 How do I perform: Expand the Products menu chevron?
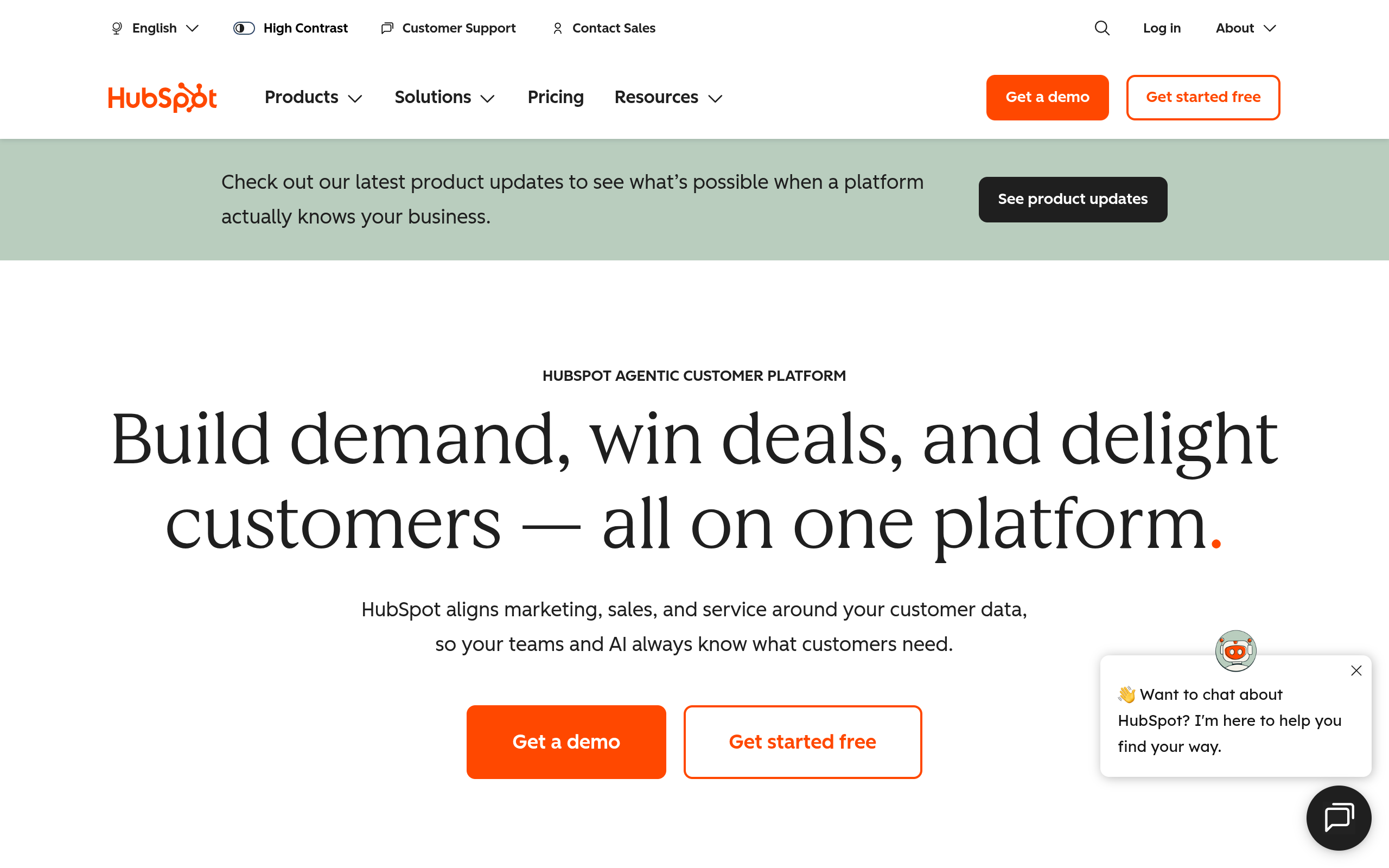pos(355,99)
